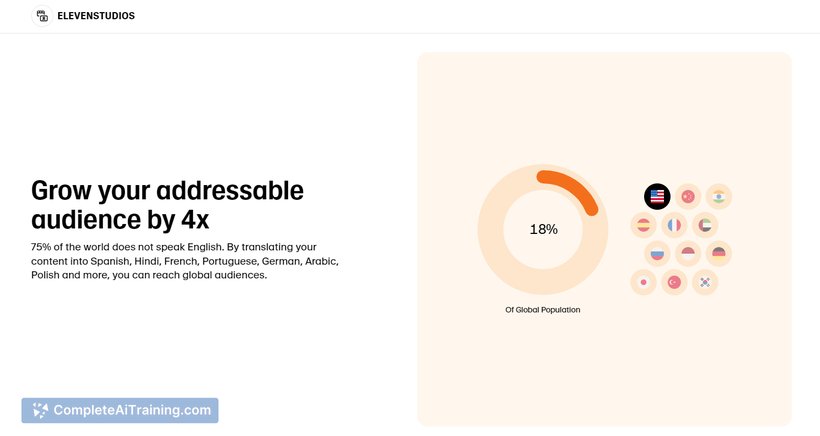Click the orange progress arc segment
820x436 pixels.
click(571, 189)
